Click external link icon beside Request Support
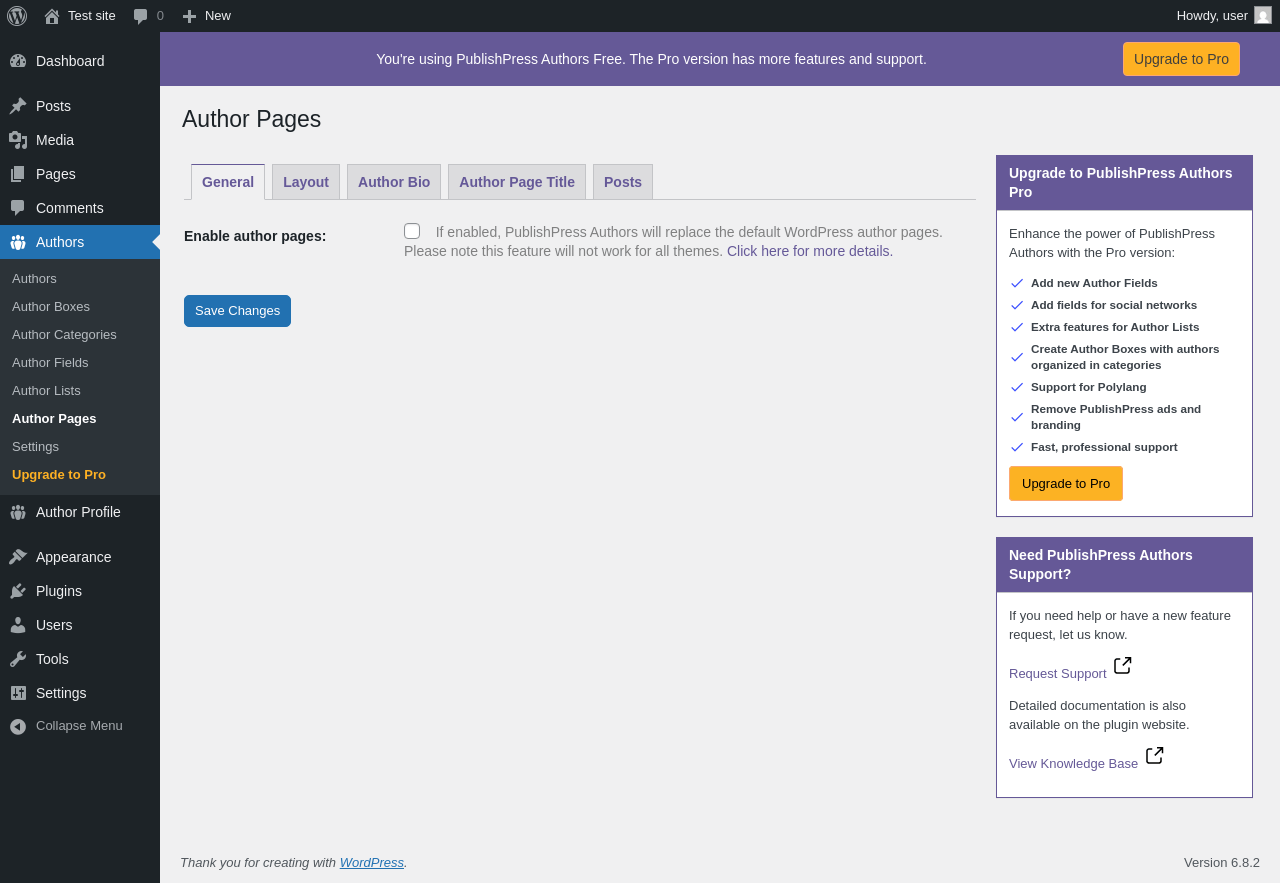 pos(1123,665)
